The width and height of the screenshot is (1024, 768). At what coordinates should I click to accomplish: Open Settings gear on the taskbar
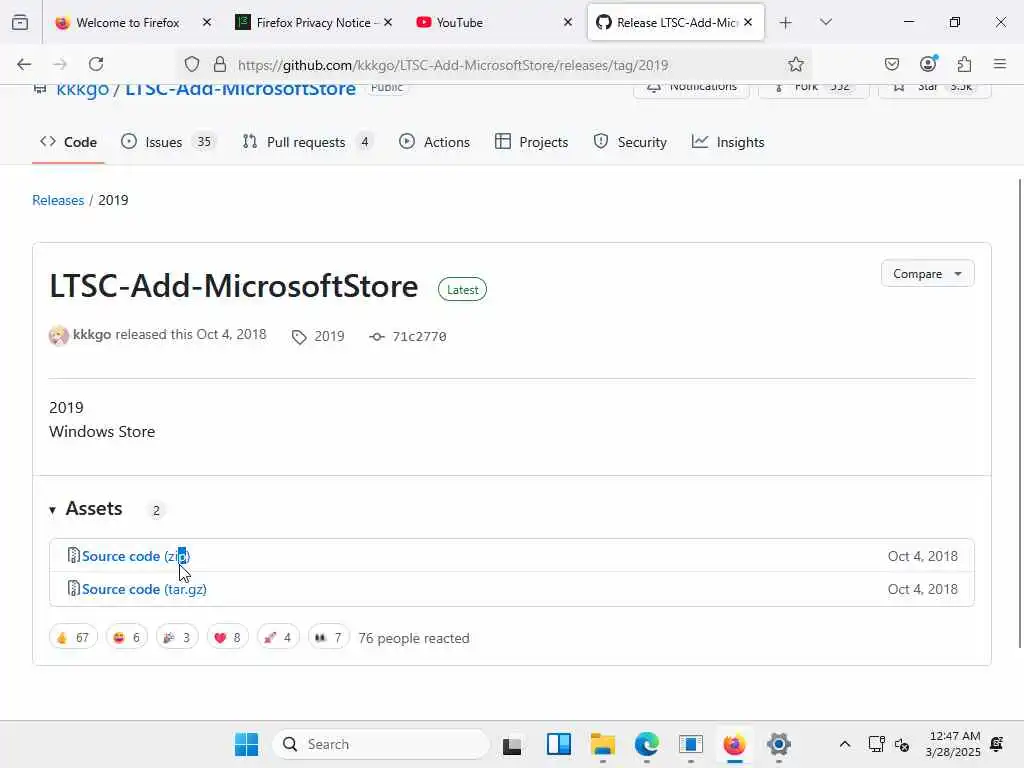(x=778, y=744)
